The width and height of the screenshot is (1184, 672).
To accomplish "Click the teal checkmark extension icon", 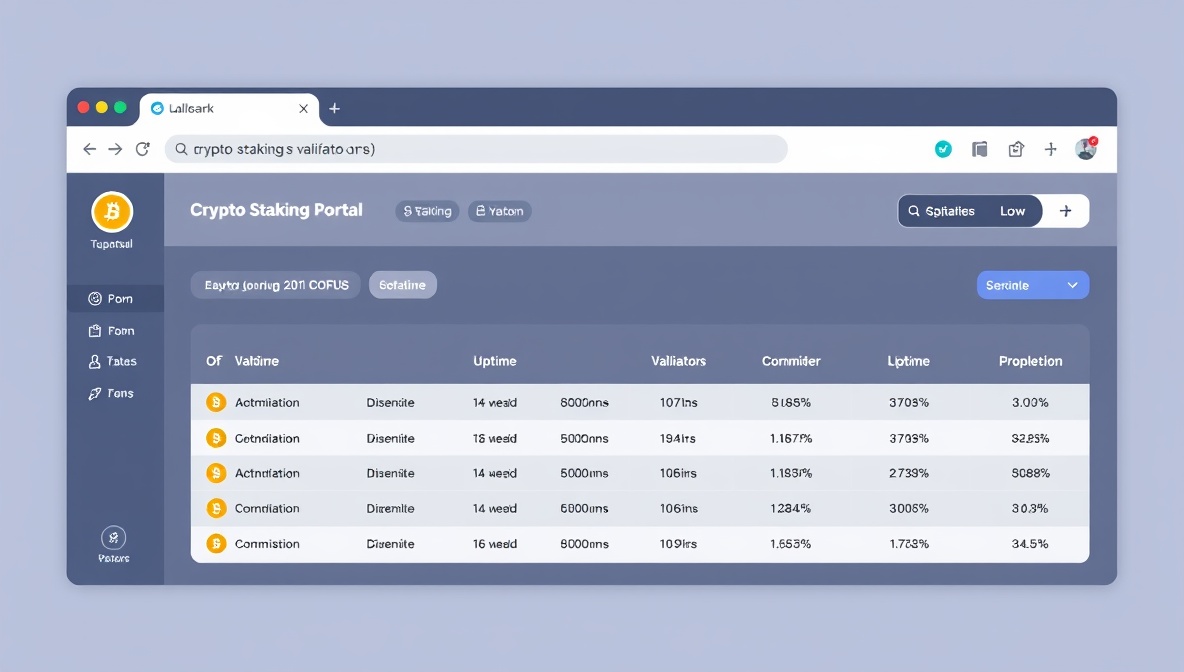I will 943,149.
